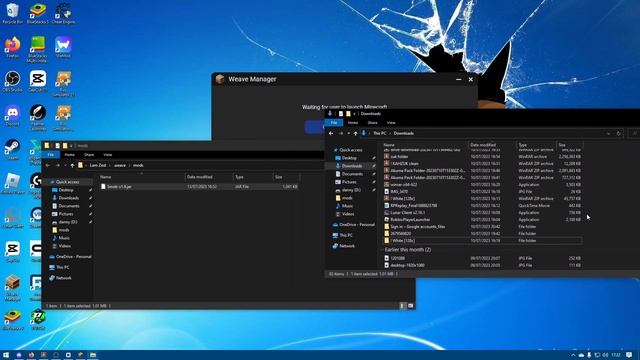Open the Weave Manager desktop shortcut

coord(12,288)
